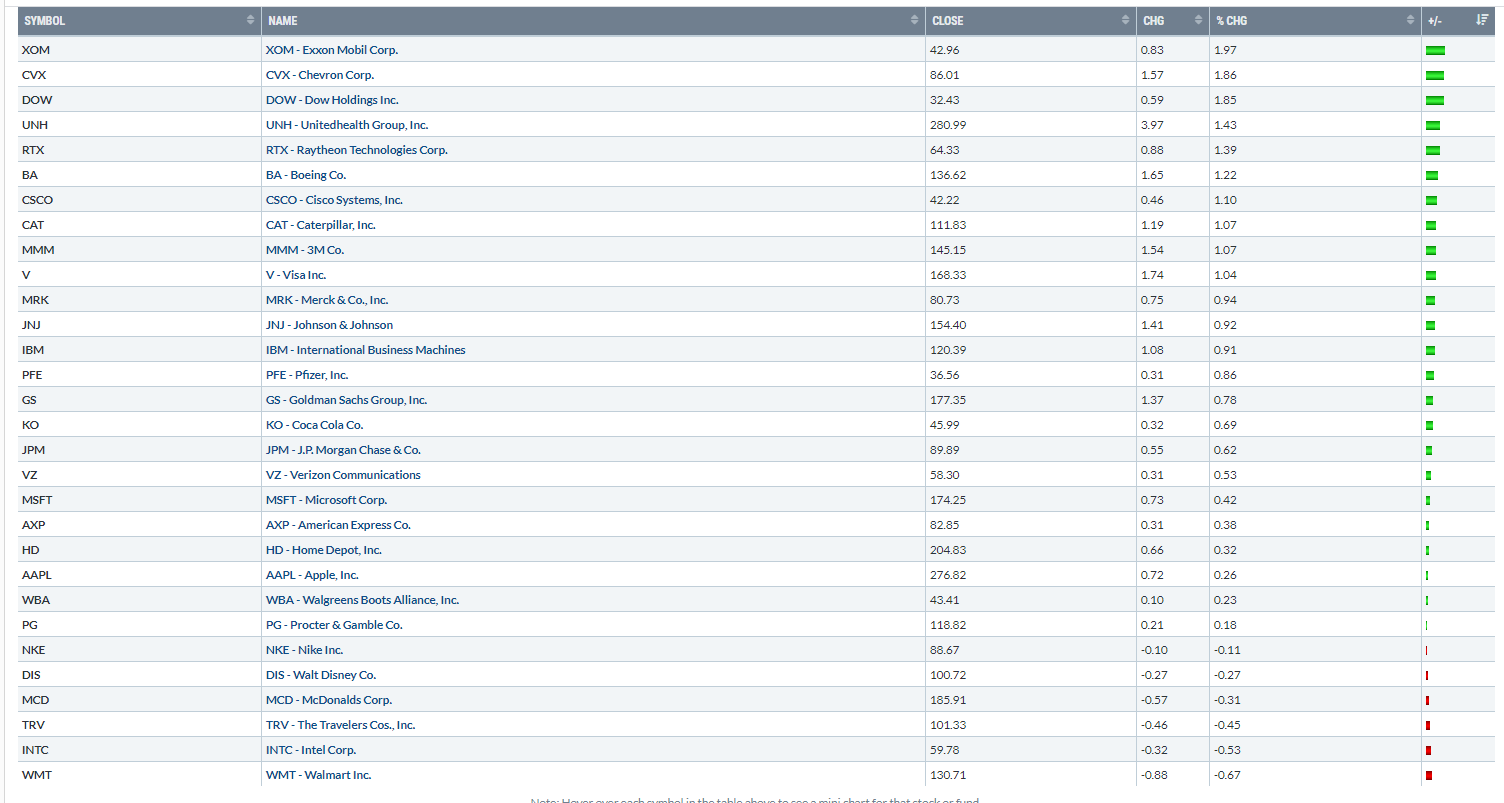Screen dimensions: 1504x803
Task: Open the BA - Boeing Co. link
Action: click(306, 175)
